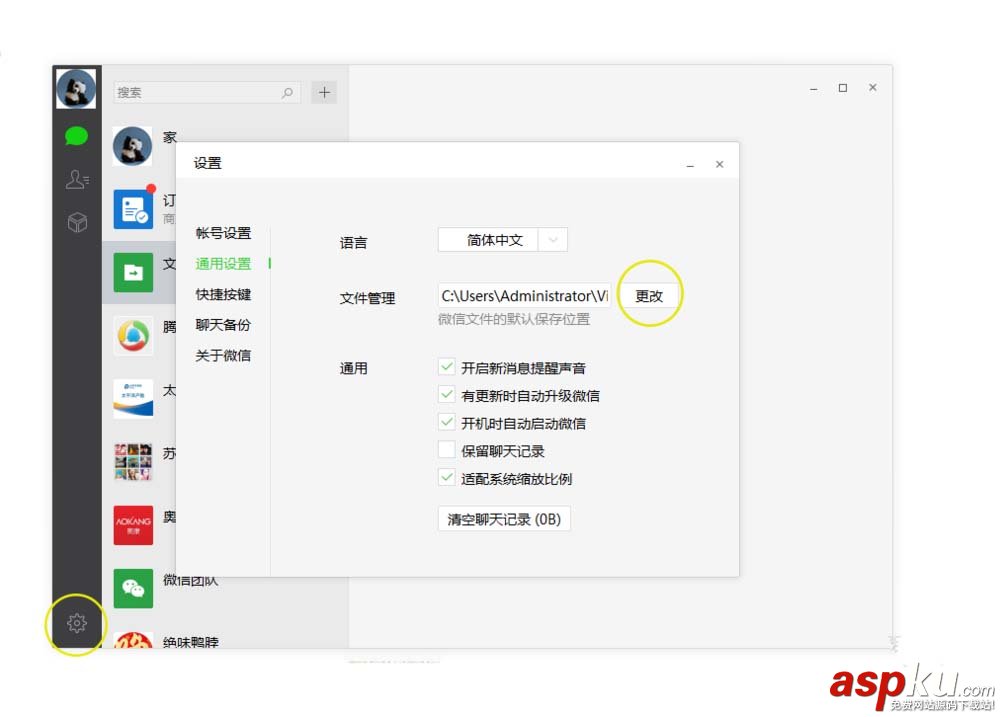Open the Contacts icon in the left sidebar
The width and height of the screenshot is (1000, 717).
(76, 178)
